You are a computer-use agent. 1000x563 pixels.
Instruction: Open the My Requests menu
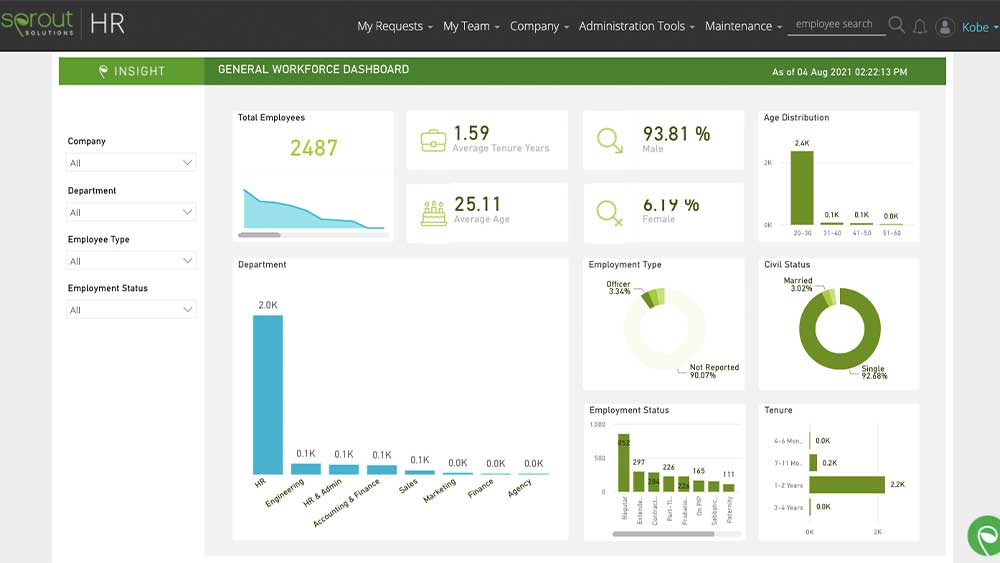click(395, 26)
